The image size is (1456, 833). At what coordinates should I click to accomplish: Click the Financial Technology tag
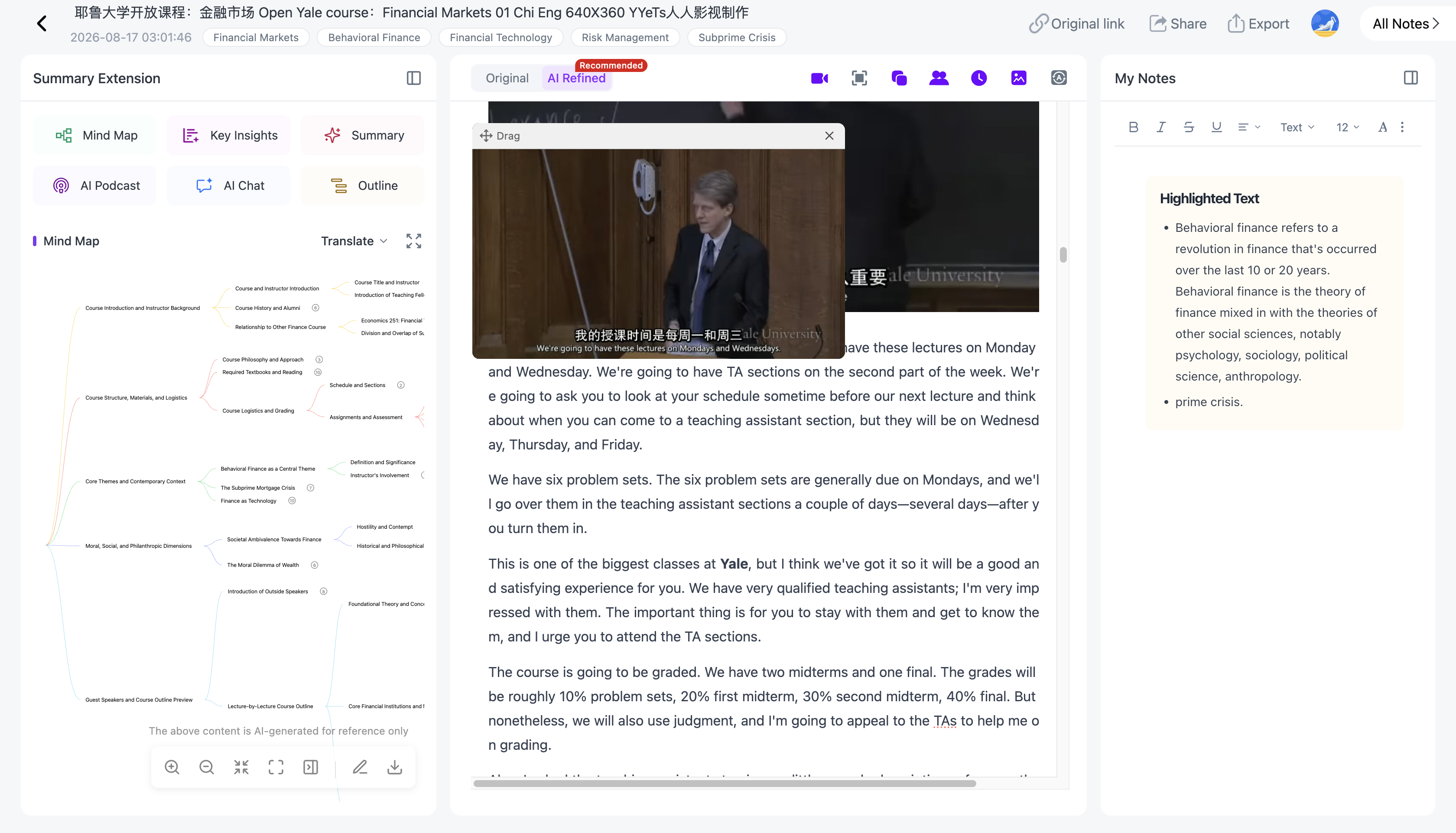(x=501, y=37)
